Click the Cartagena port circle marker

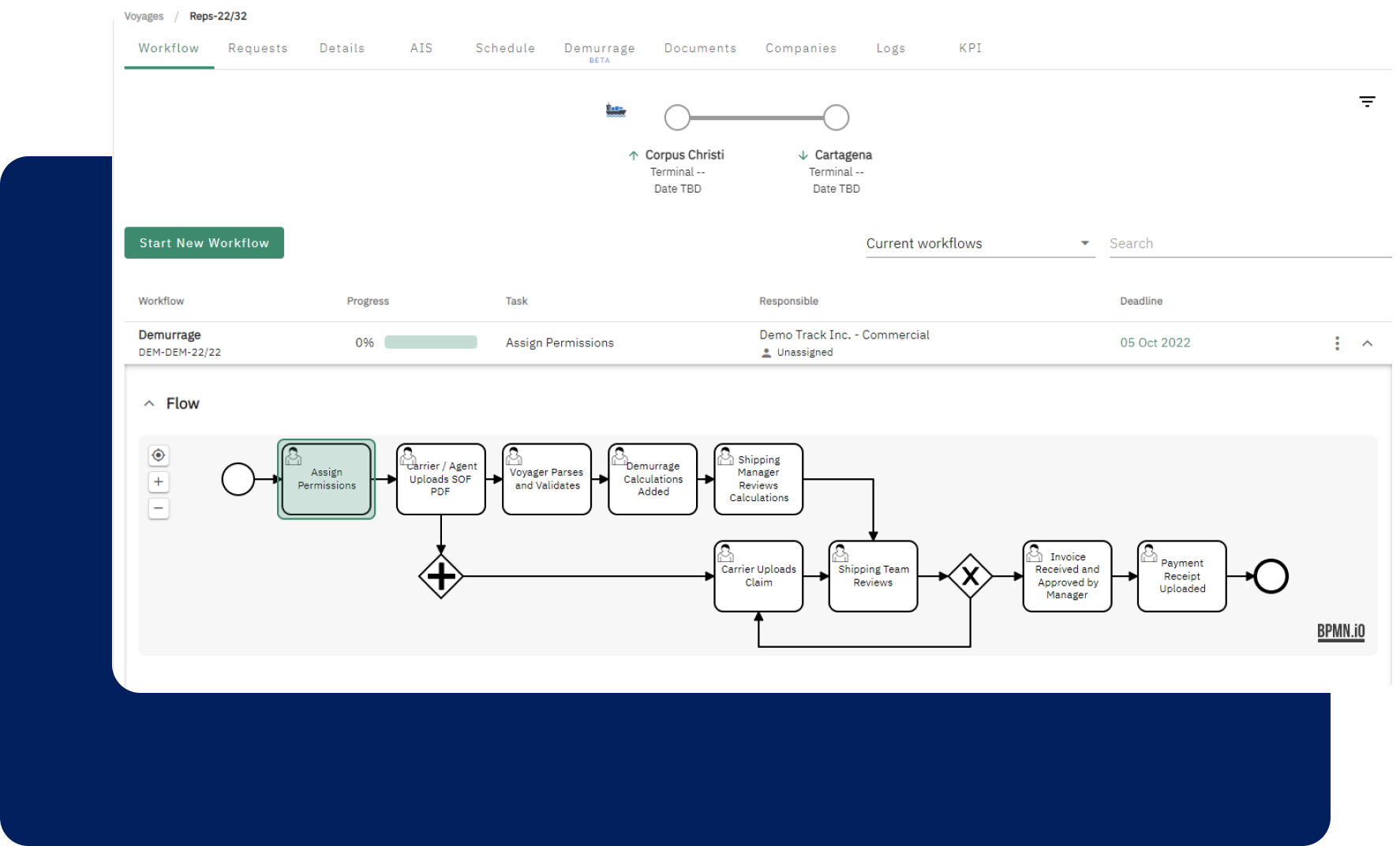pos(836,118)
